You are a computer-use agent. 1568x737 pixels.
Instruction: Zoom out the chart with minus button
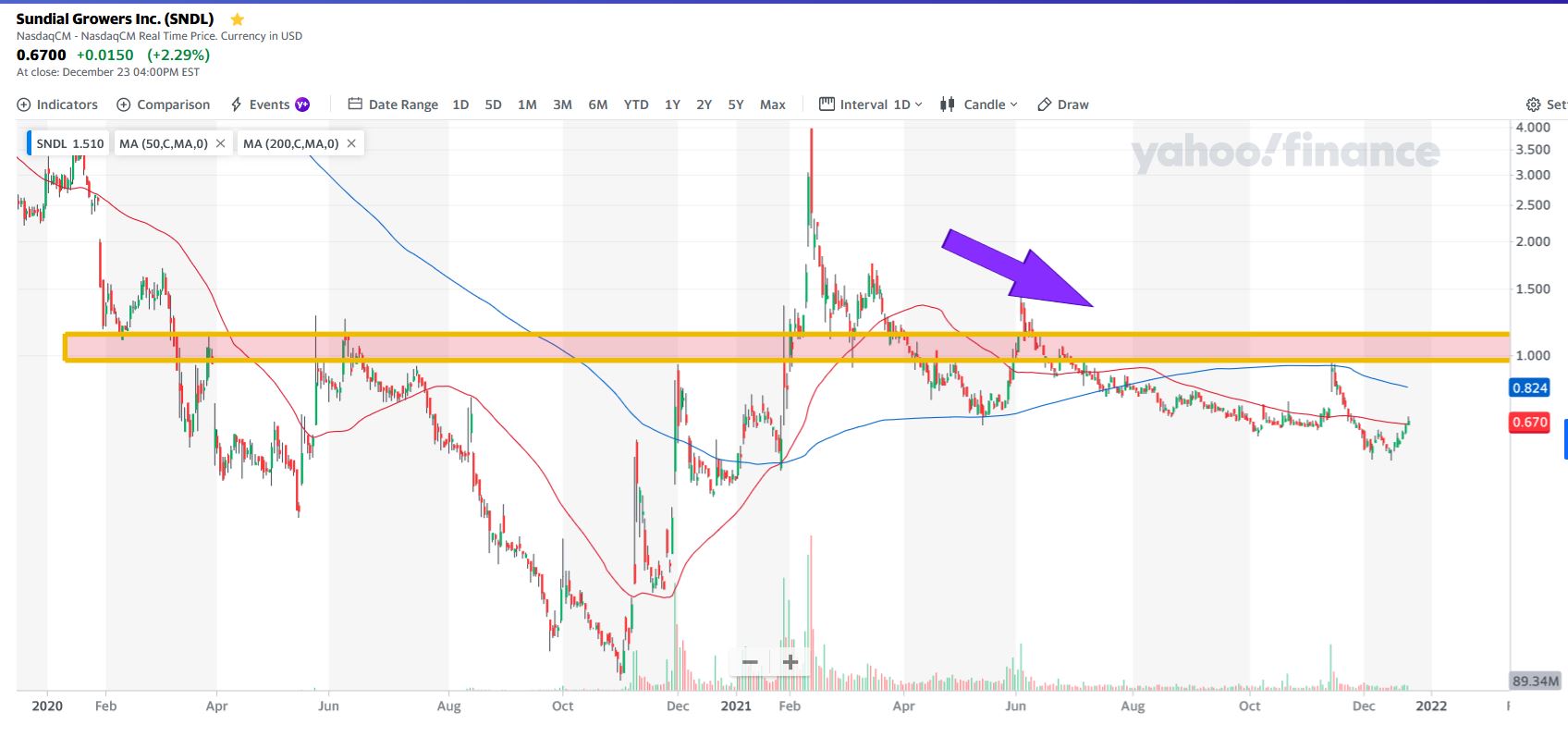750,662
